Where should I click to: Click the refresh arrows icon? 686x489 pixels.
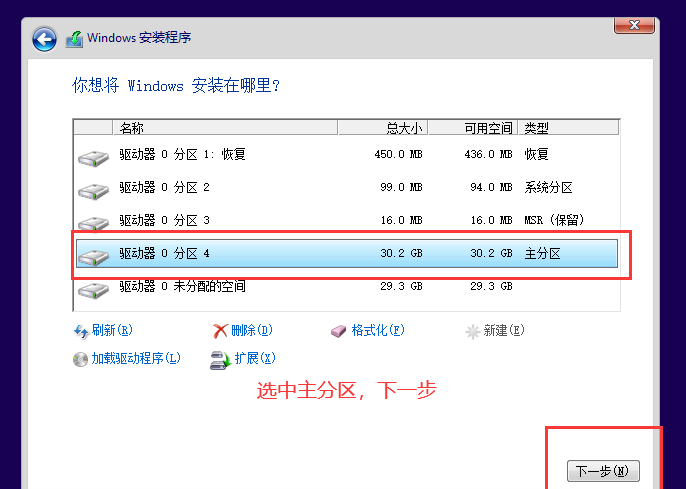81,331
